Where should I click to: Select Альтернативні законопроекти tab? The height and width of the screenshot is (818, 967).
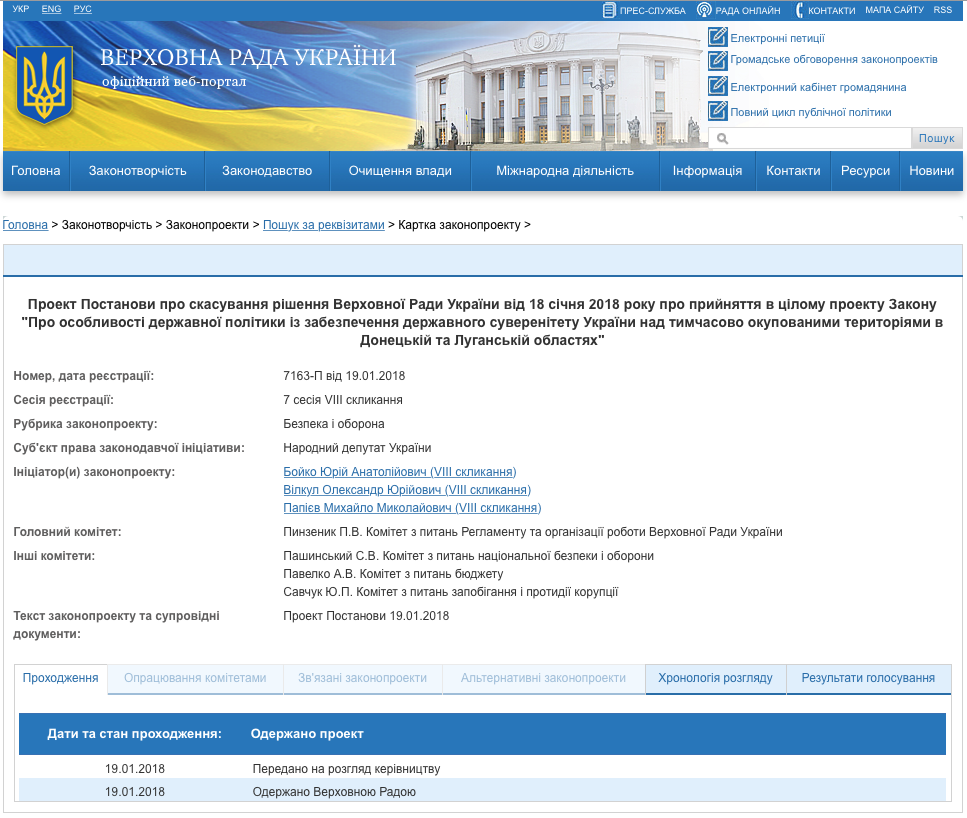543,678
